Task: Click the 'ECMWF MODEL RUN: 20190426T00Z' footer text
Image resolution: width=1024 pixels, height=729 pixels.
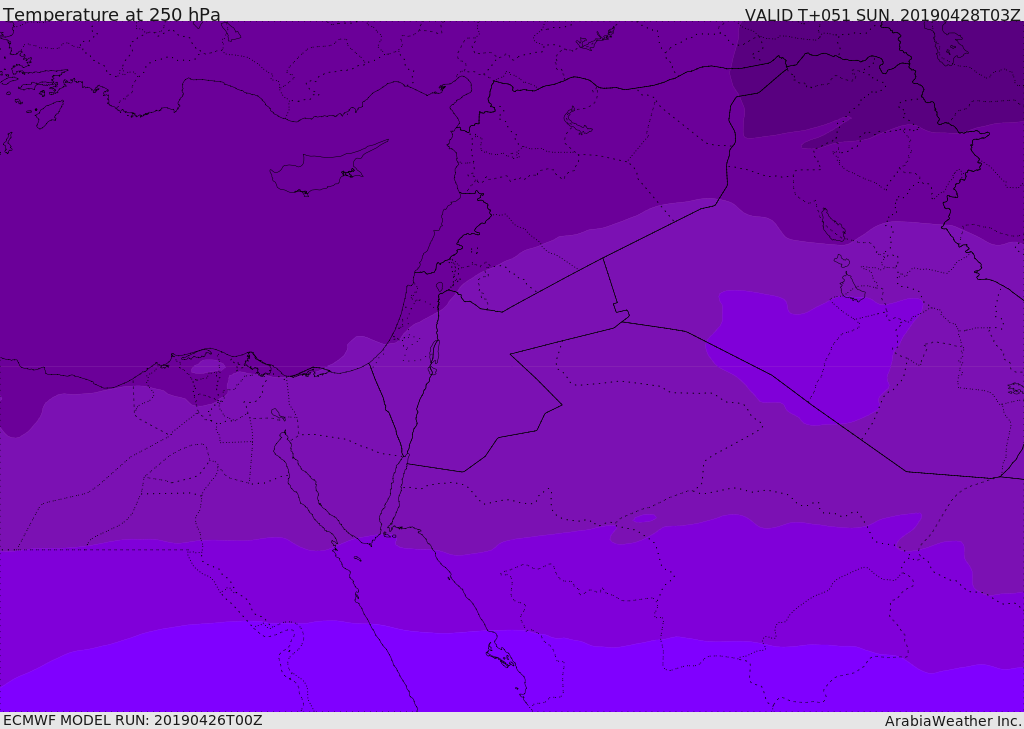Action: point(133,720)
